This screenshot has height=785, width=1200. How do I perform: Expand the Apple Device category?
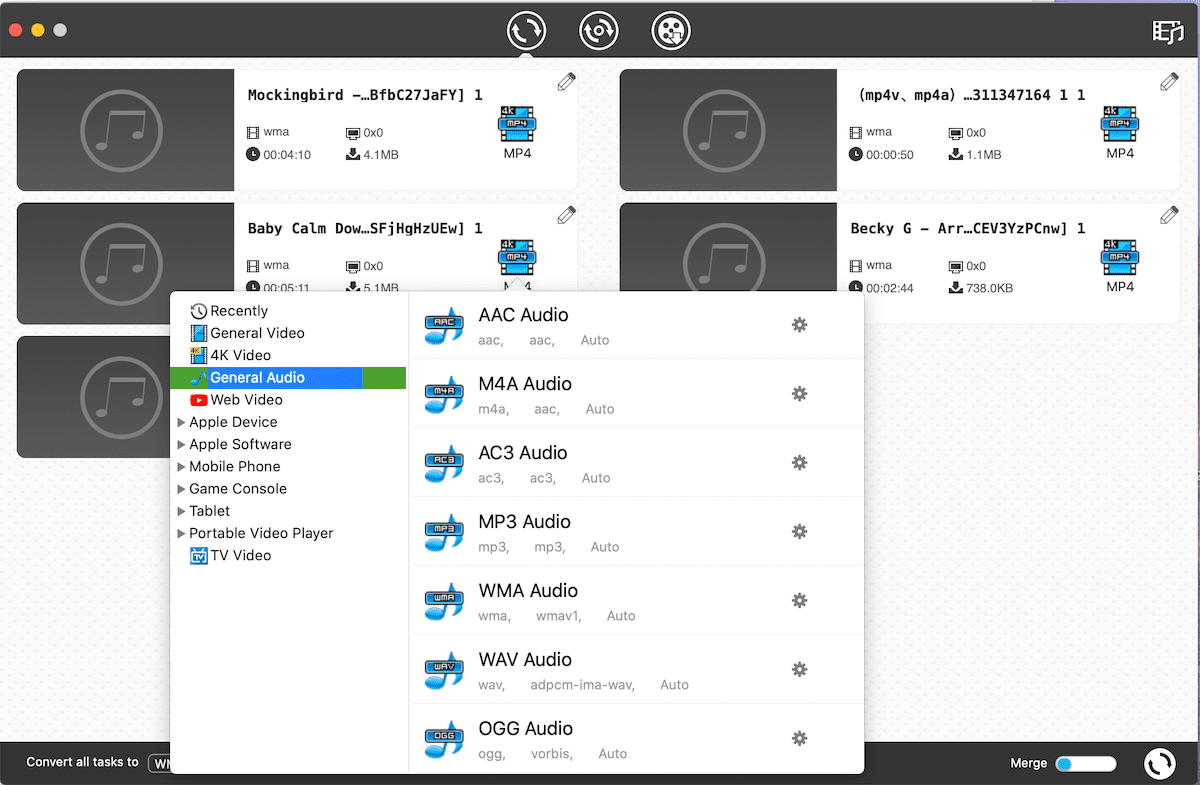tap(181, 422)
